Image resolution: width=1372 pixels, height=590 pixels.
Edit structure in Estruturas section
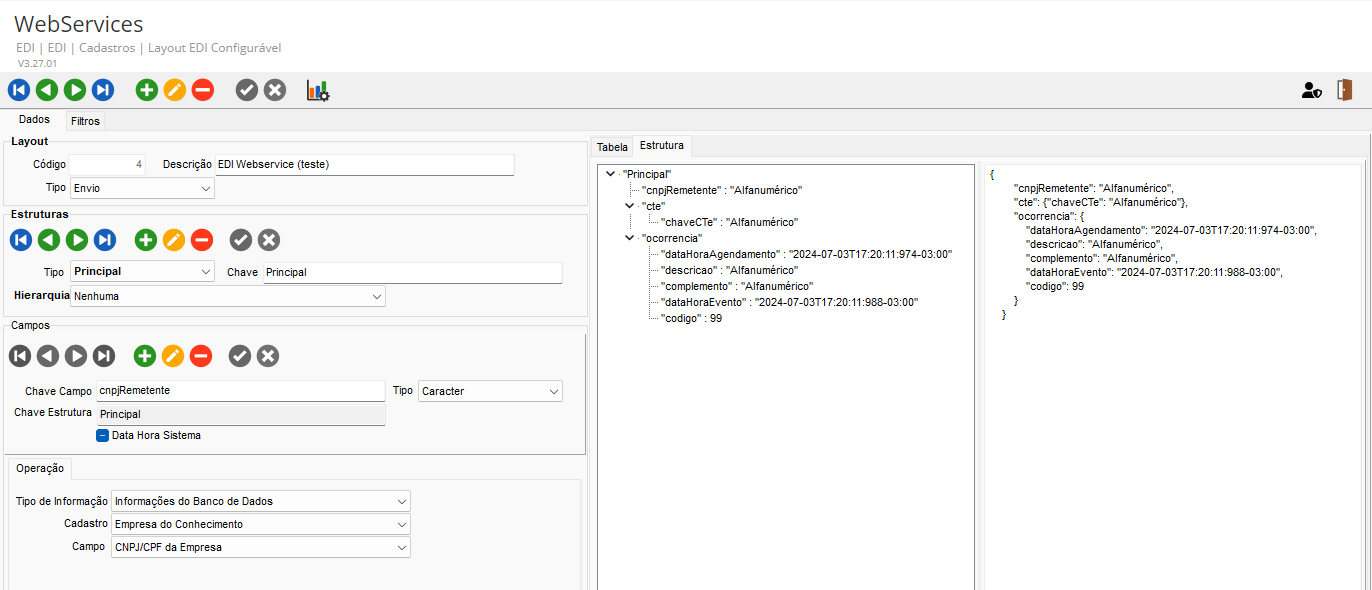tap(174, 240)
